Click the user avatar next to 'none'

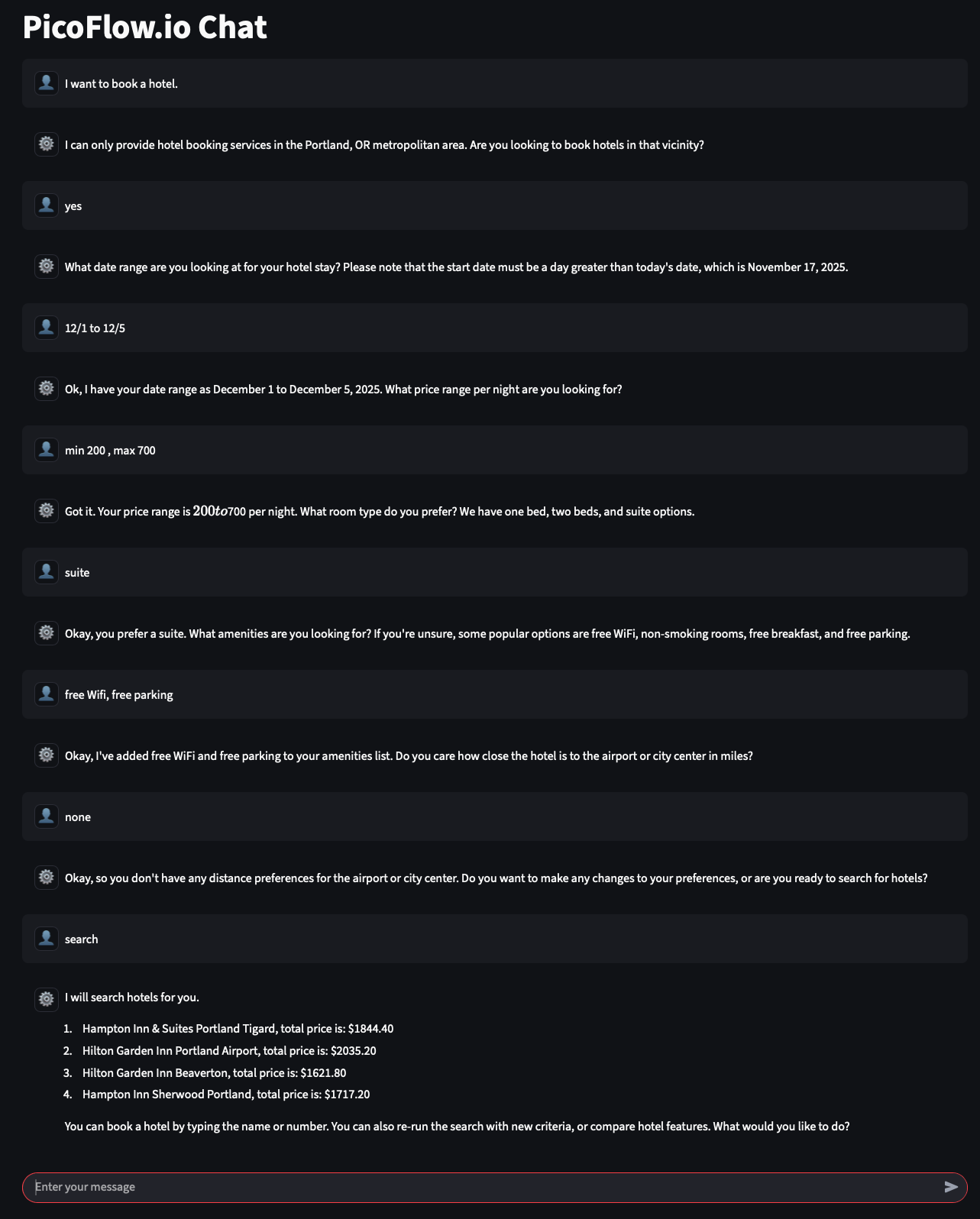point(47,816)
